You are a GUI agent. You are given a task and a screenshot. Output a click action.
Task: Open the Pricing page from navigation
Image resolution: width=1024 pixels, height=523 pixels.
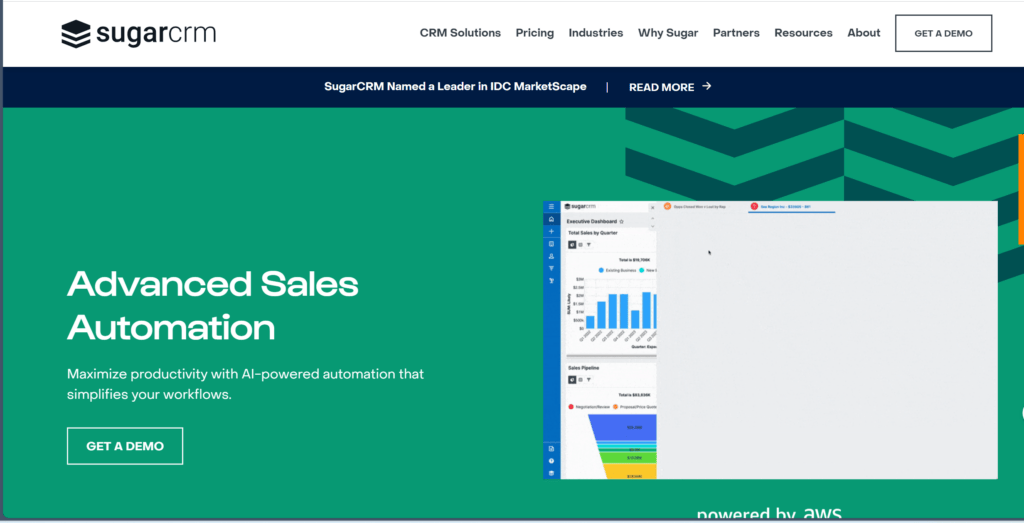pos(535,33)
